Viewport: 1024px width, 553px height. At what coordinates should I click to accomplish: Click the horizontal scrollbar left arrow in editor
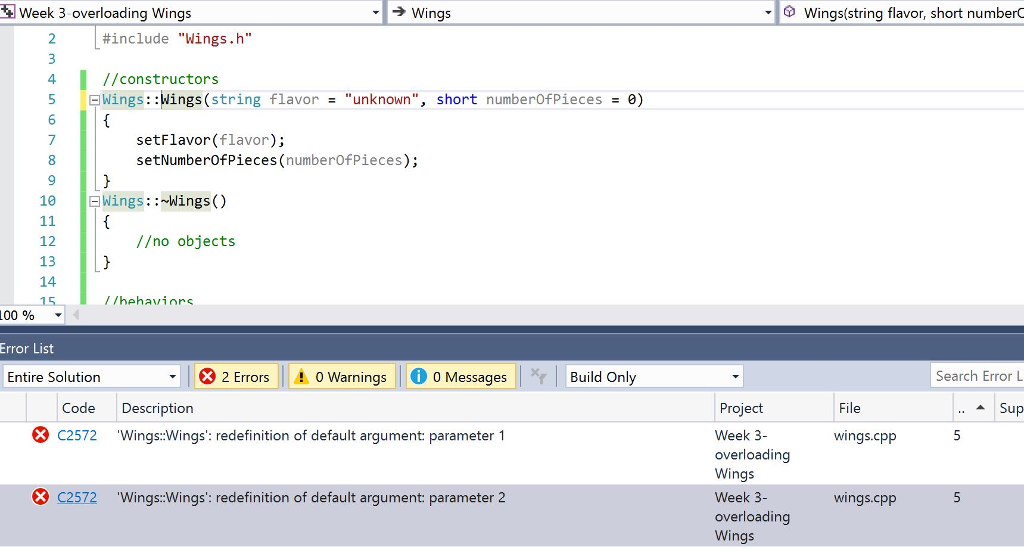pyautogui.click(x=76, y=315)
